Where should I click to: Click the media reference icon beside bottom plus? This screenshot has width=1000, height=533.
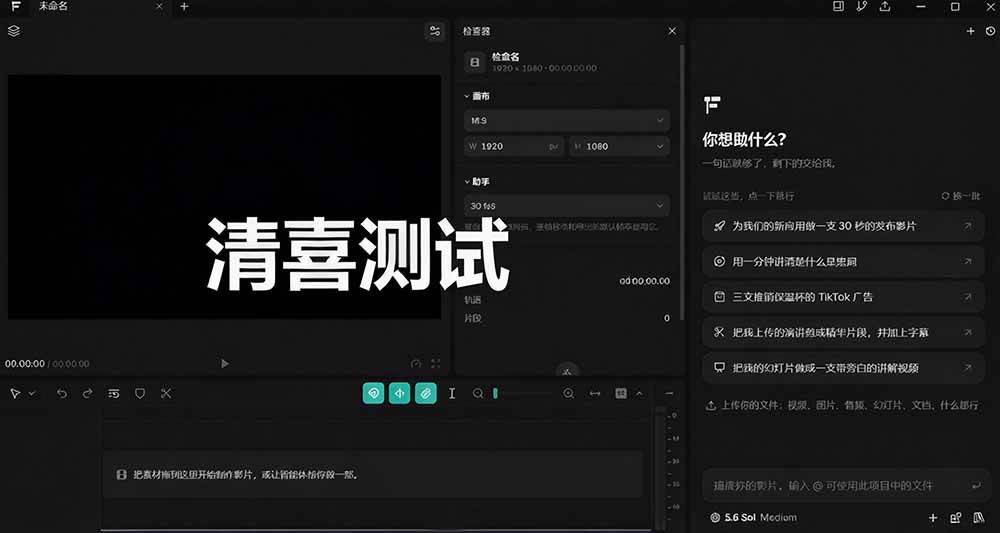pos(955,518)
